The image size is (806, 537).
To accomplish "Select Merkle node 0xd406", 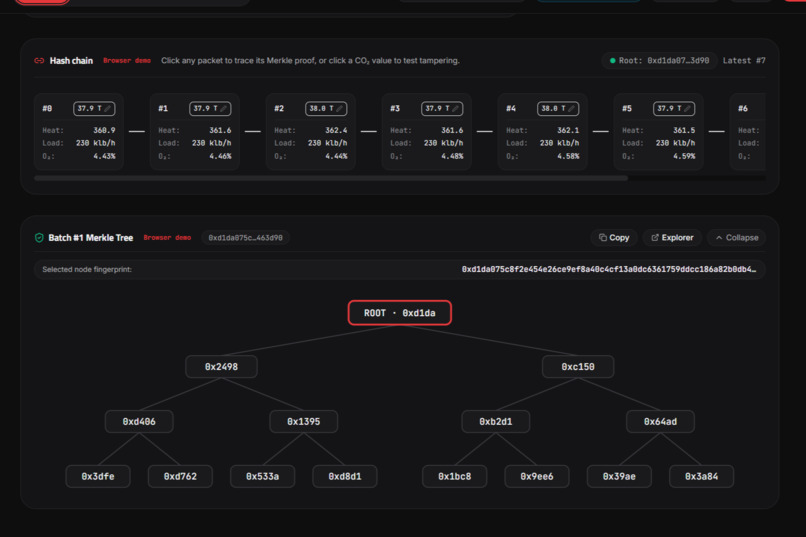I will click(x=139, y=421).
